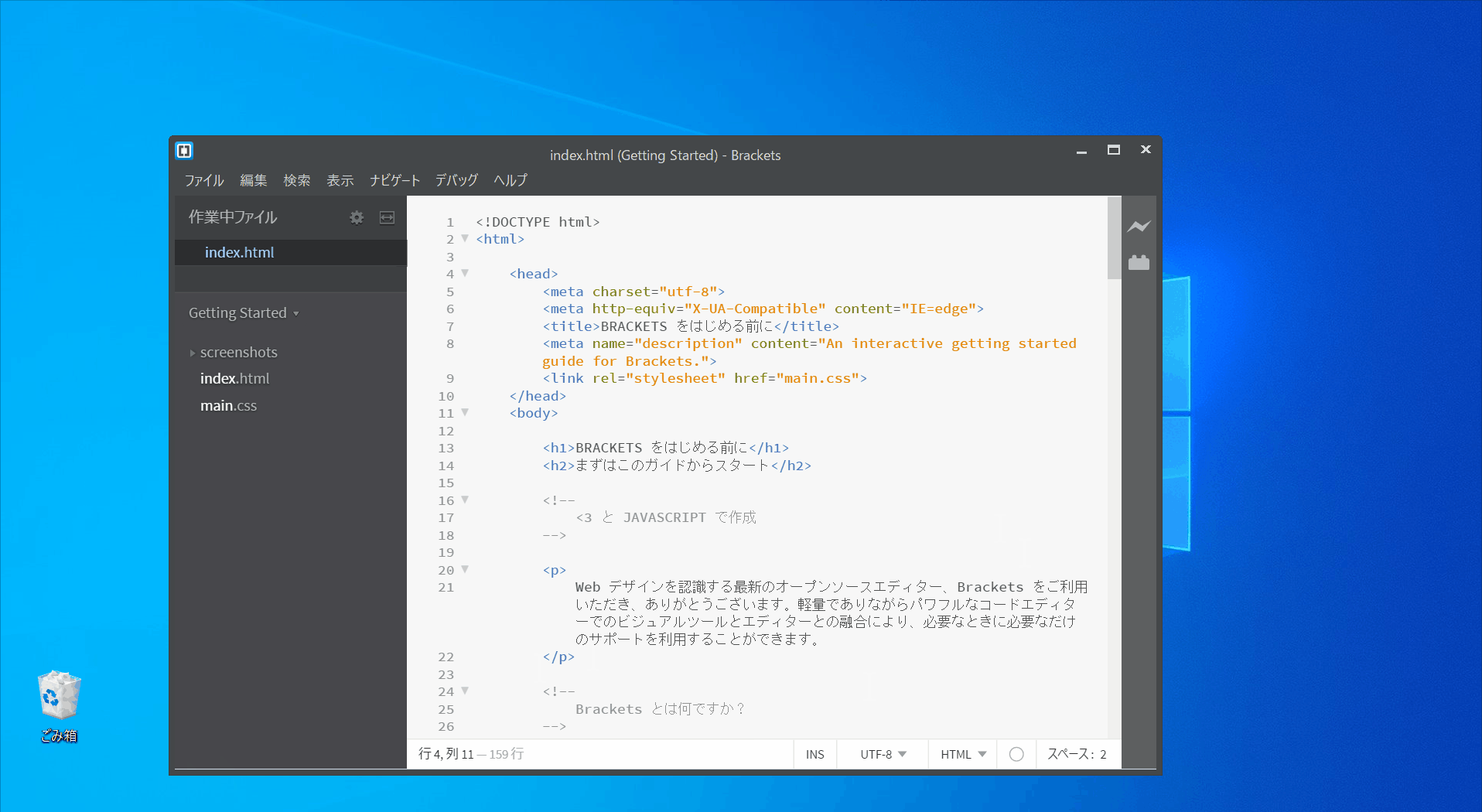This screenshot has height=812, width=1482.
Task: Collapse the comment fold on line 16
Action: click(465, 500)
